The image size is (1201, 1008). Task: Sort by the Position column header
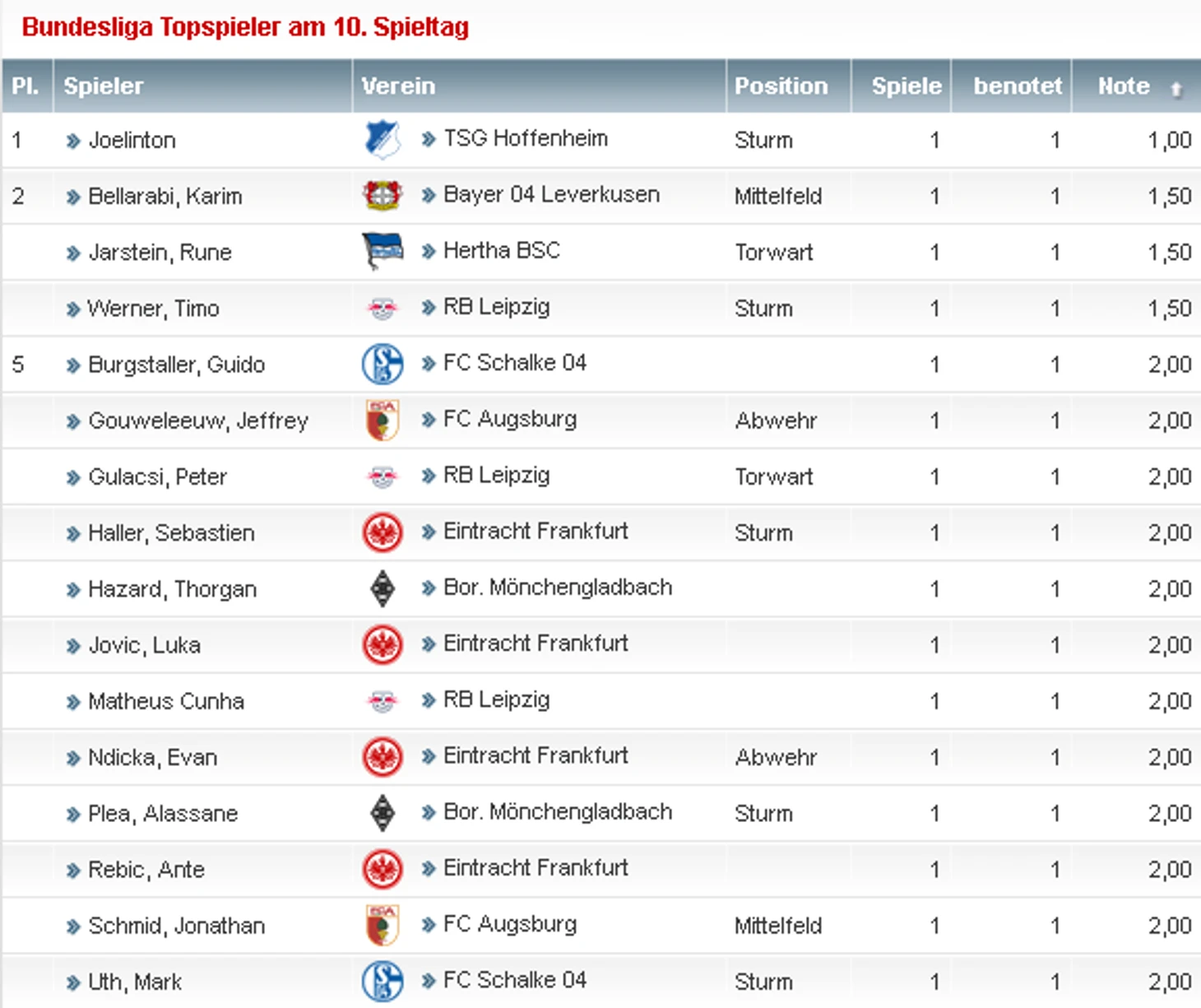(781, 86)
